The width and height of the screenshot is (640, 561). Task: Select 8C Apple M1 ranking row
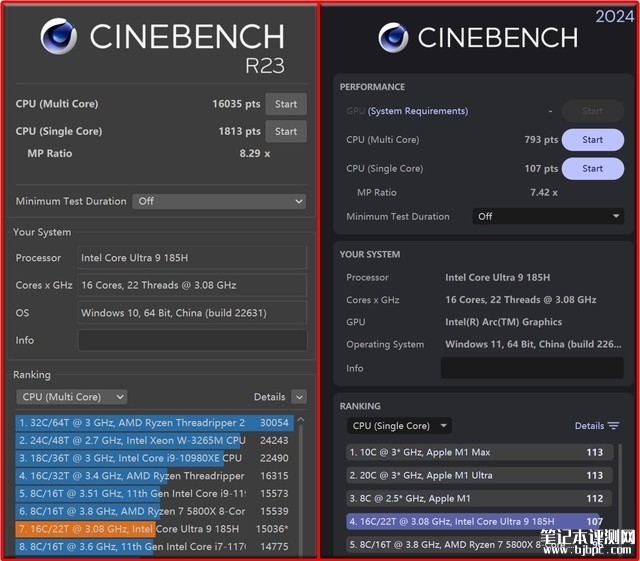479,498
